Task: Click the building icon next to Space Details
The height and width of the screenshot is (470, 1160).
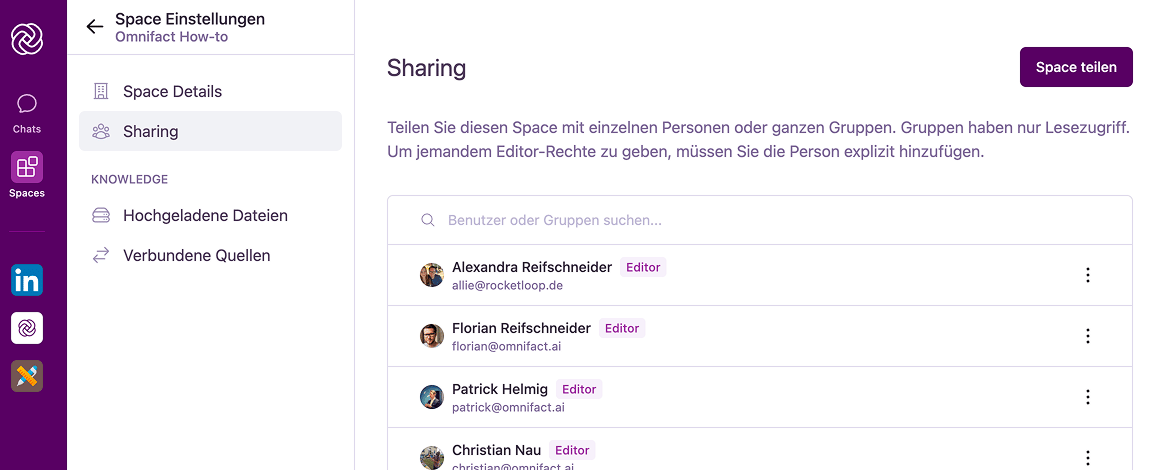Action: click(101, 92)
